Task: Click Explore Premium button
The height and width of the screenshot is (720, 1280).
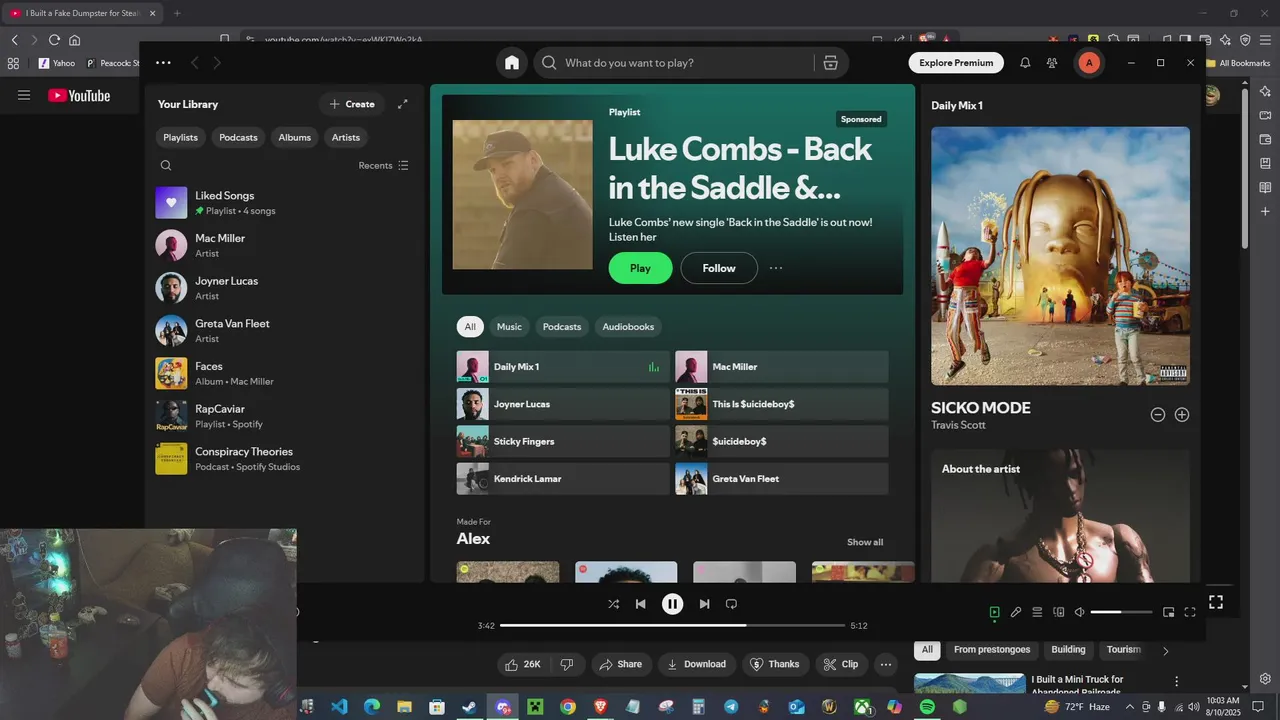Action: [x=957, y=63]
